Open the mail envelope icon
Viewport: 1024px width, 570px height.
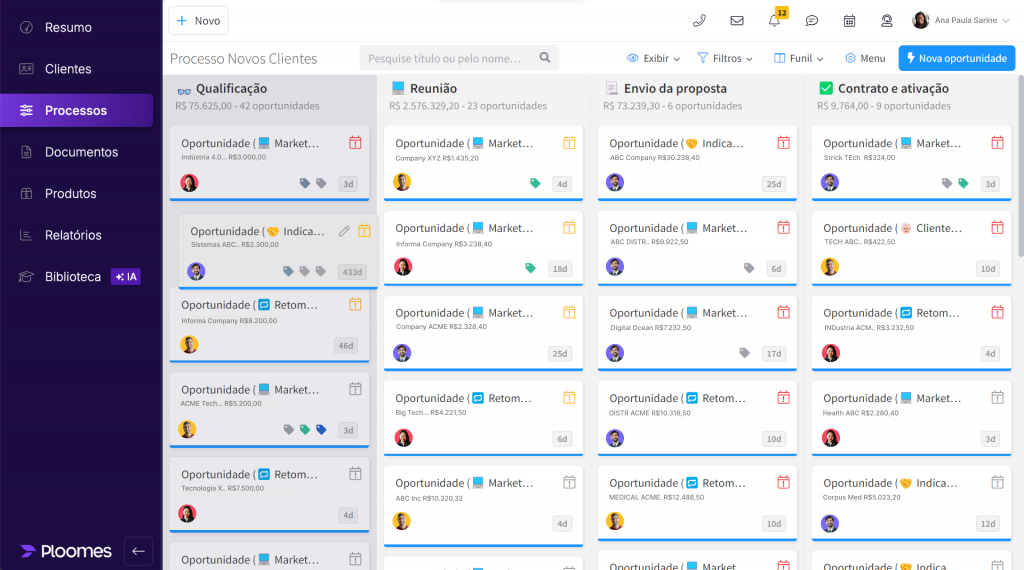click(x=737, y=20)
